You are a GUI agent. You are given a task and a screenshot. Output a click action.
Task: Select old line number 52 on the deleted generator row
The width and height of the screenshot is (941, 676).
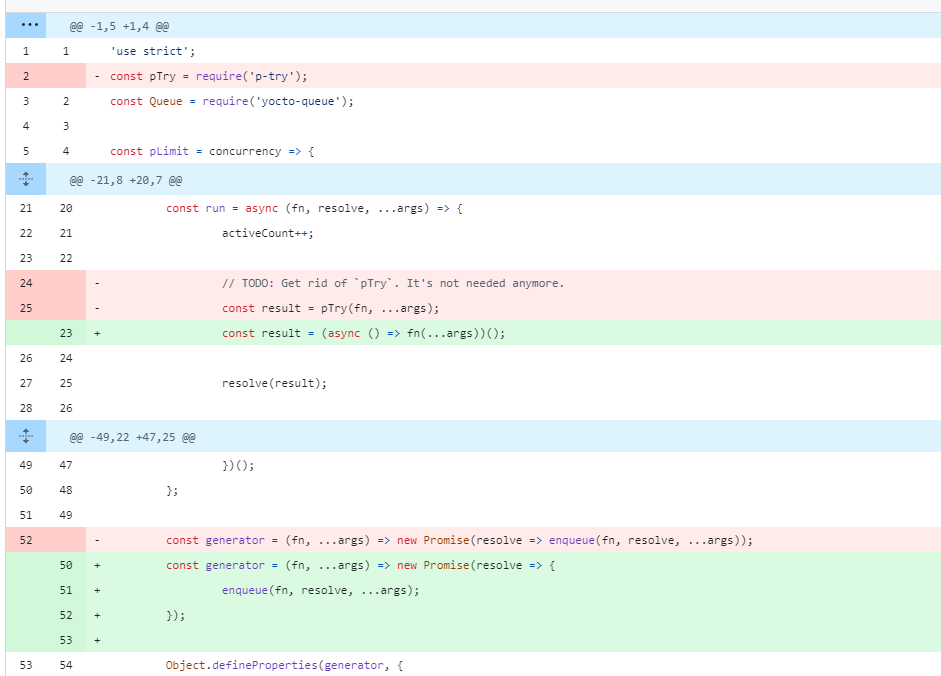pyautogui.click(x=25, y=540)
